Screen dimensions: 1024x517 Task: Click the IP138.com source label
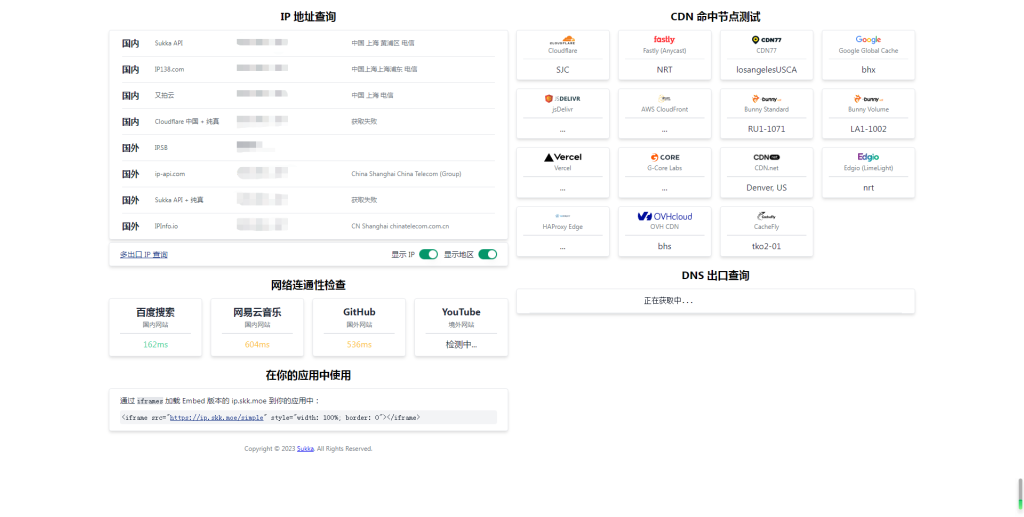169,69
